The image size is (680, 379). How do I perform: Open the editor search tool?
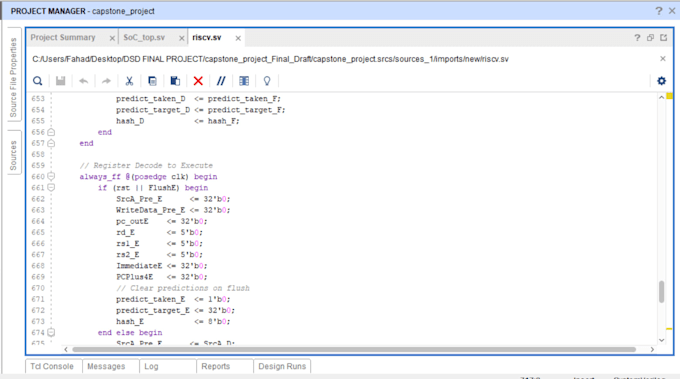tap(38, 81)
